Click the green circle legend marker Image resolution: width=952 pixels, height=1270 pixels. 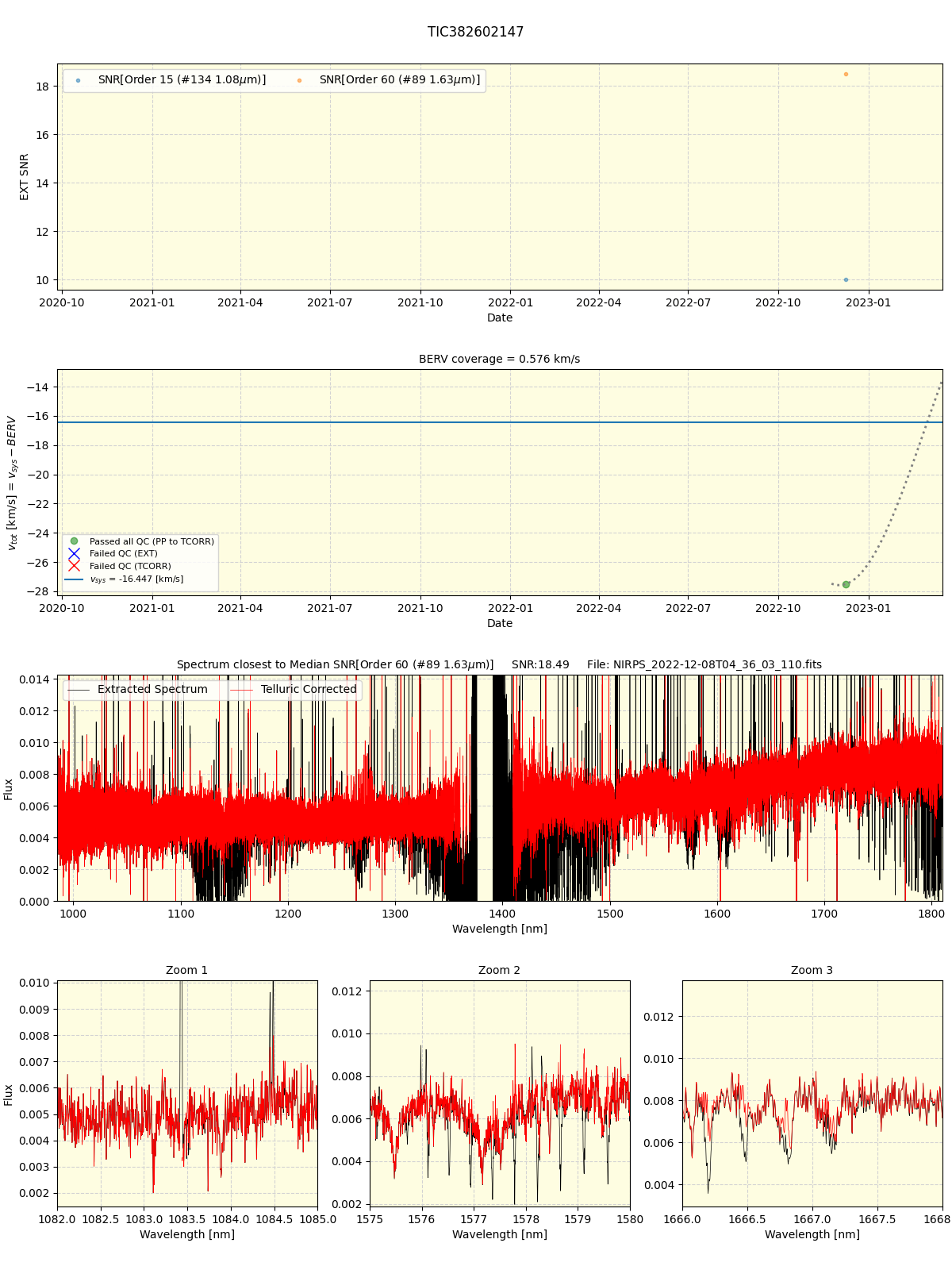click(x=74, y=541)
